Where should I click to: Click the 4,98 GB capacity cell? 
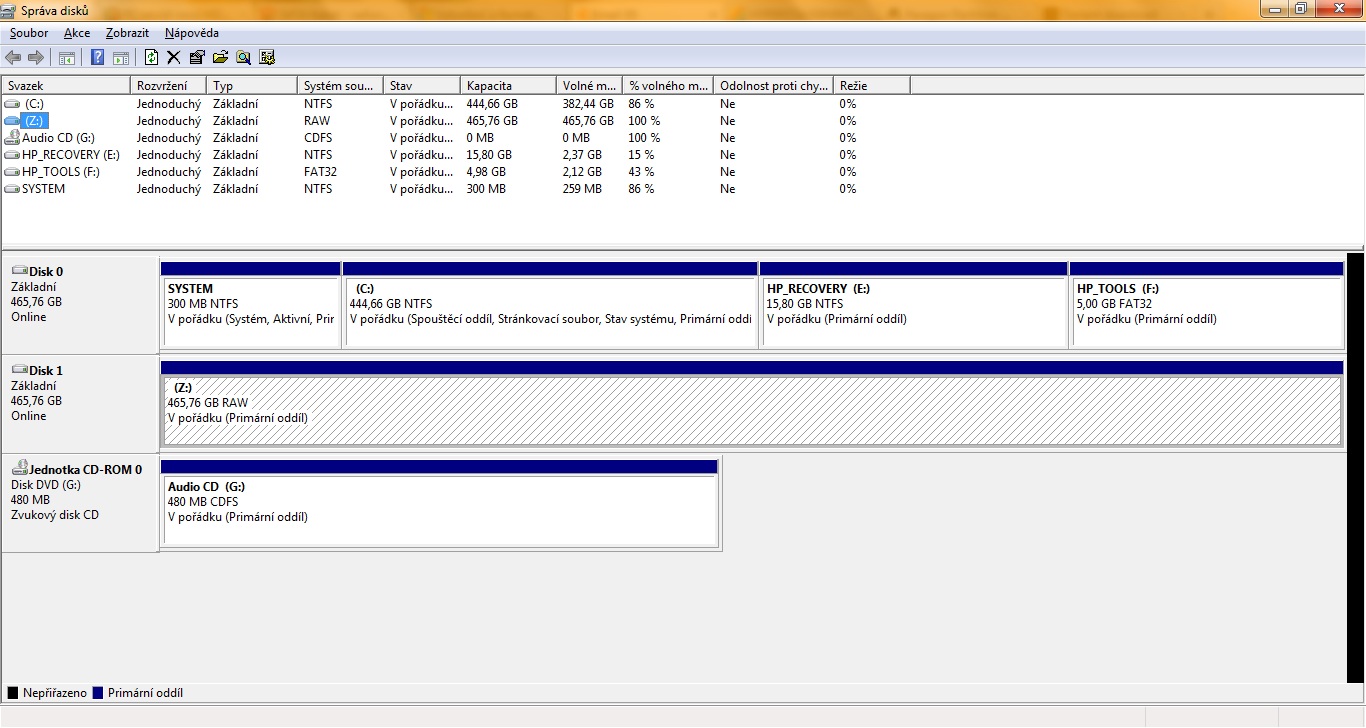[x=486, y=172]
